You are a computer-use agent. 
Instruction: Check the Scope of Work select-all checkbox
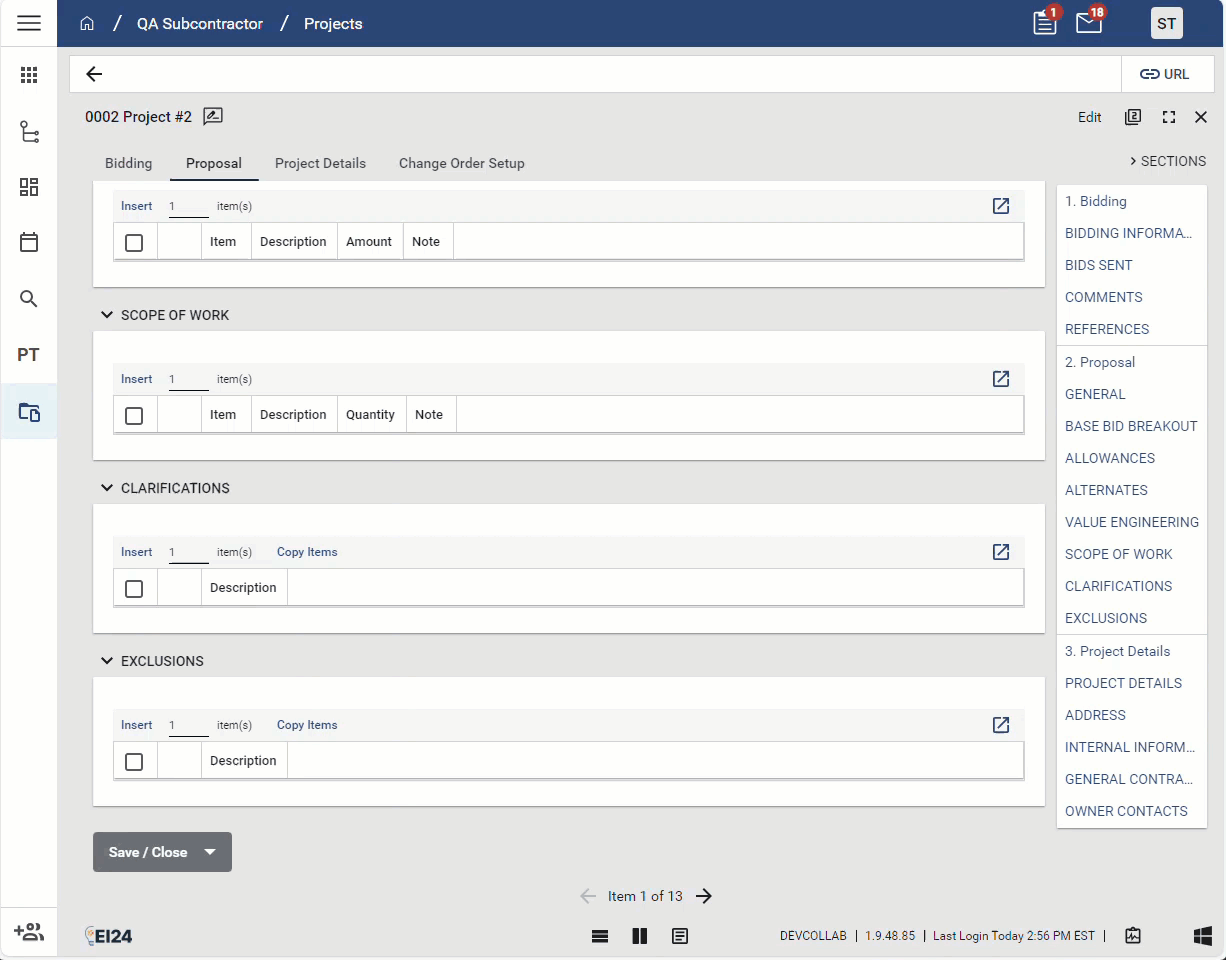click(134, 415)
